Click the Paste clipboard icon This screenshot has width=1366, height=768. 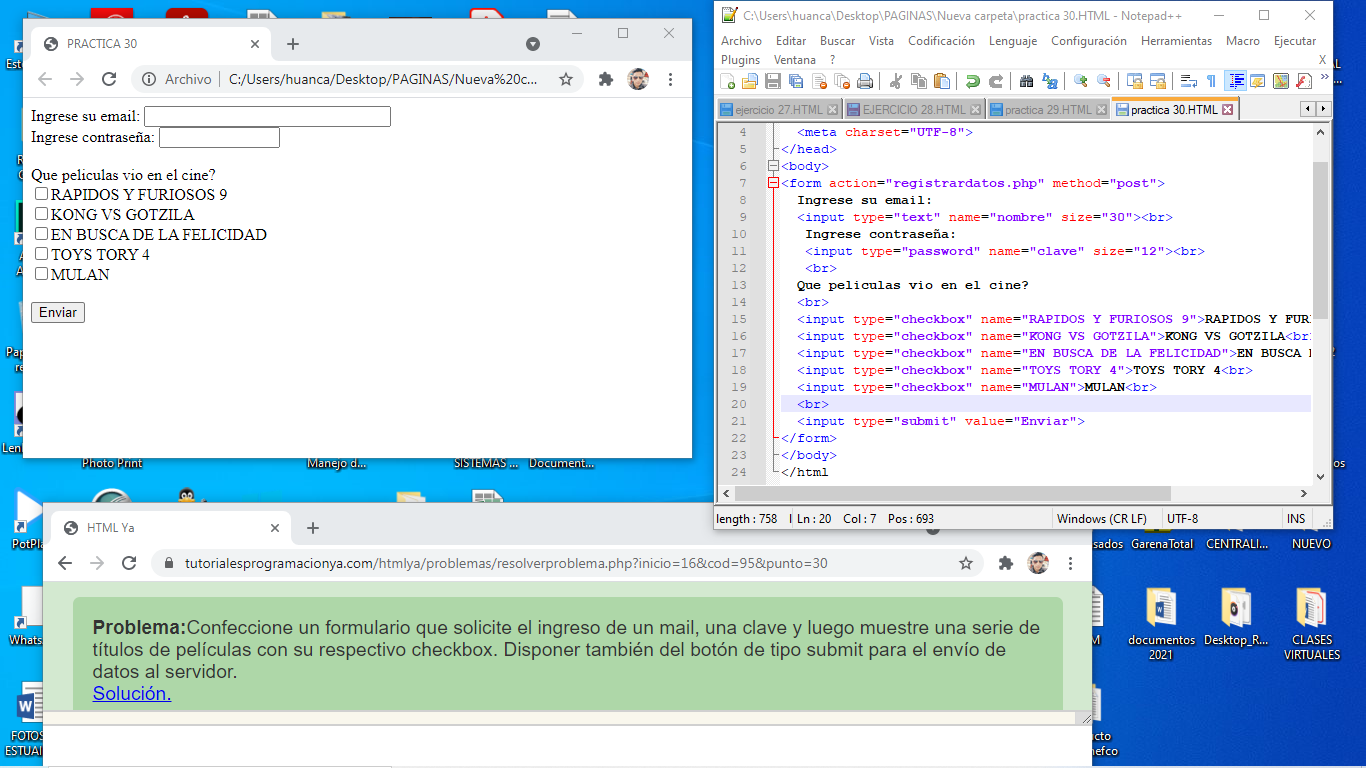[x=942, y=81]
